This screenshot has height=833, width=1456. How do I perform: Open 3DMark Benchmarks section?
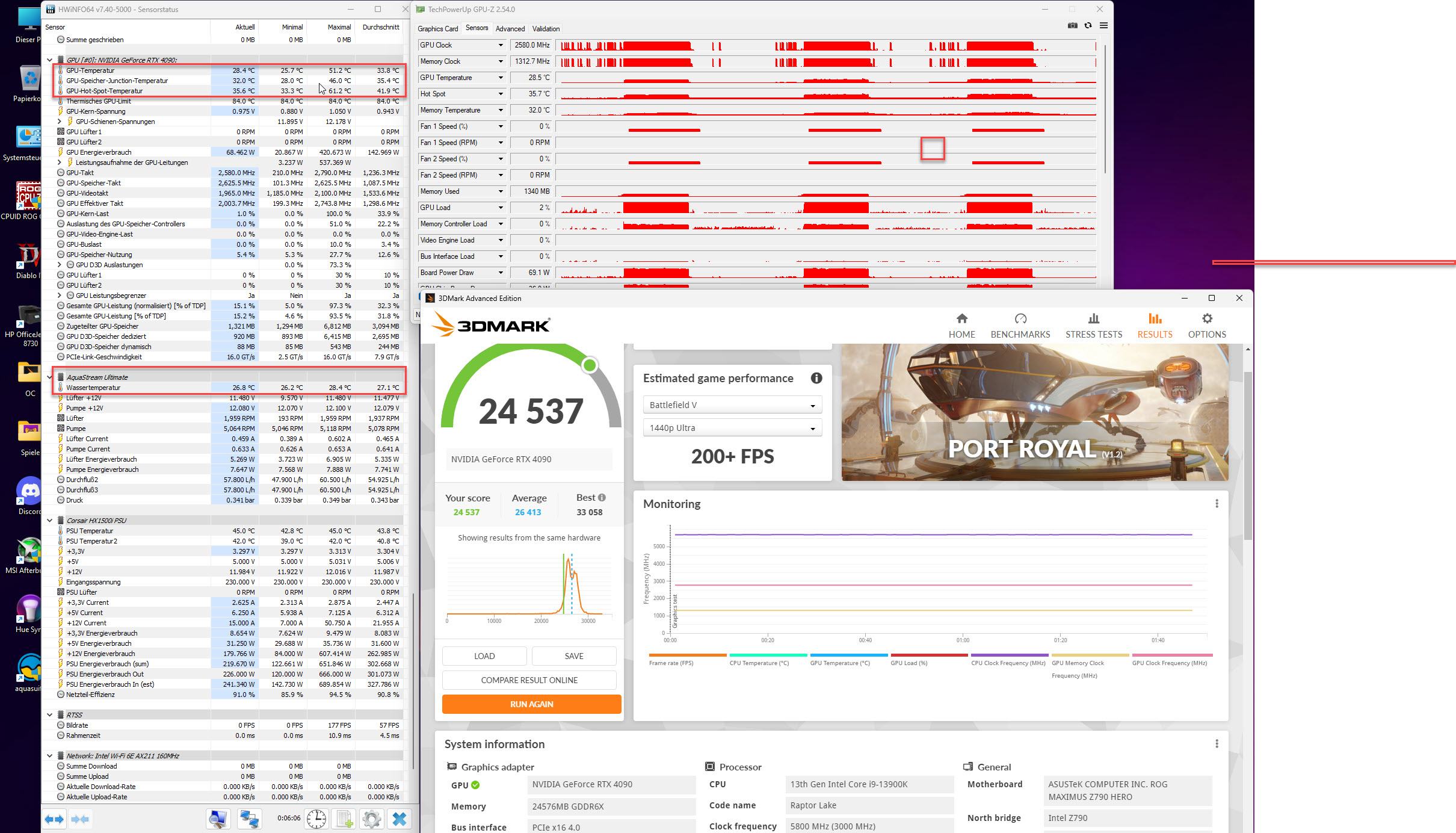1020,326
